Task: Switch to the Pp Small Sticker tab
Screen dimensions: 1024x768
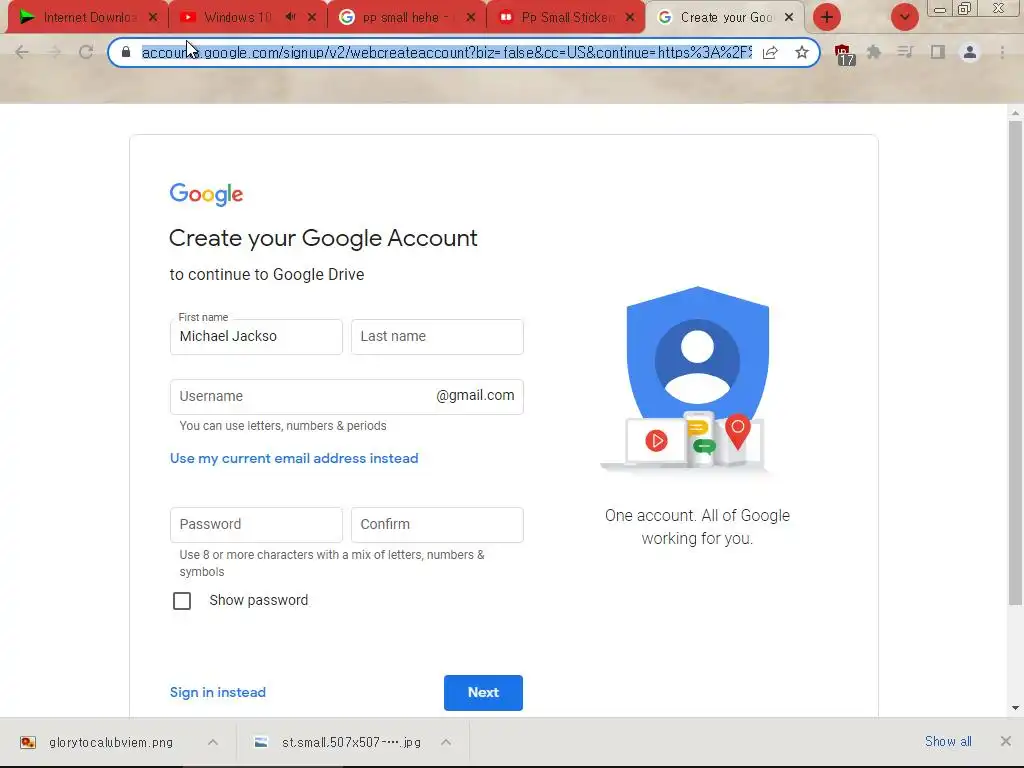Action: (565, 17)
